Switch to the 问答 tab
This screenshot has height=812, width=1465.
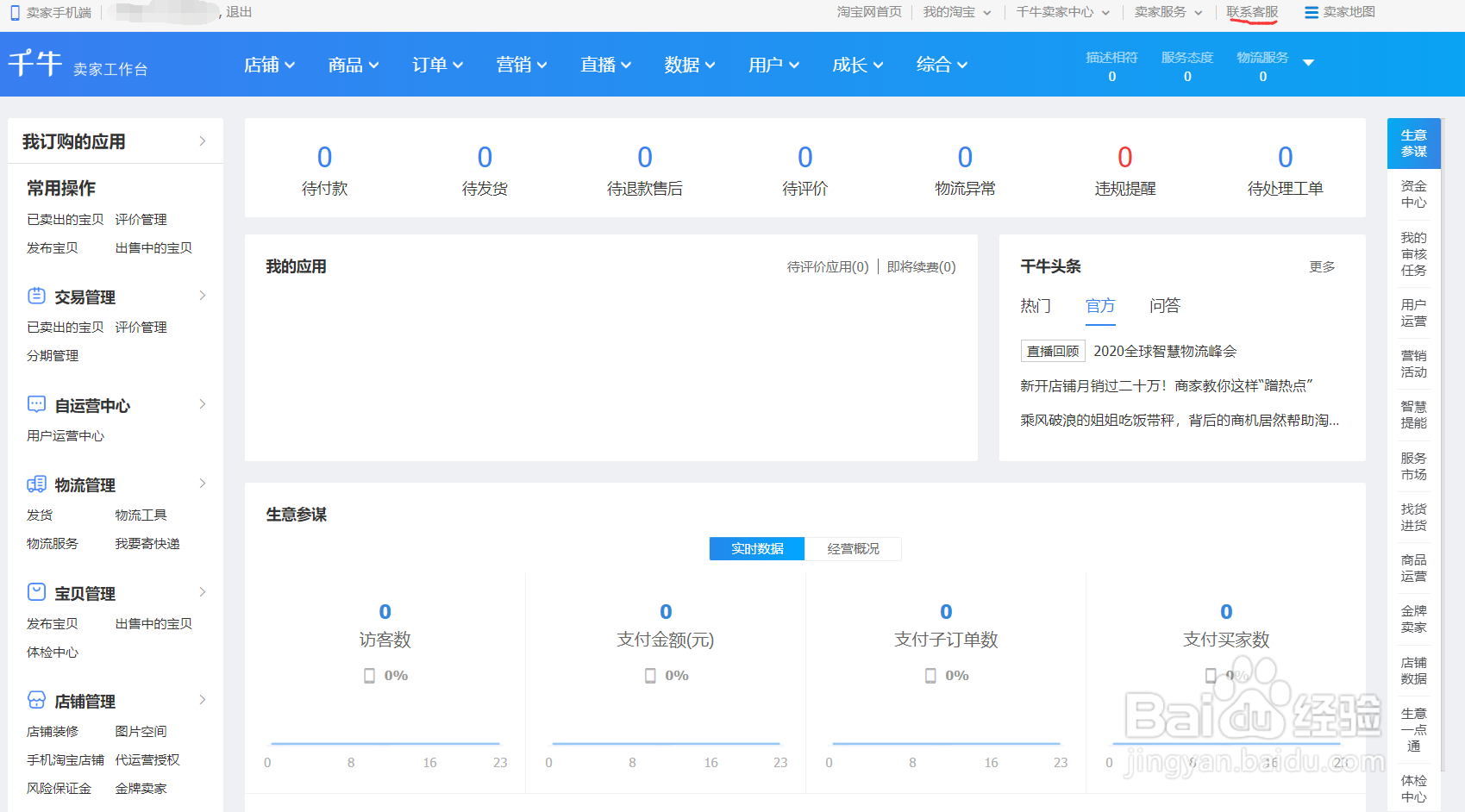(1165, 306)
